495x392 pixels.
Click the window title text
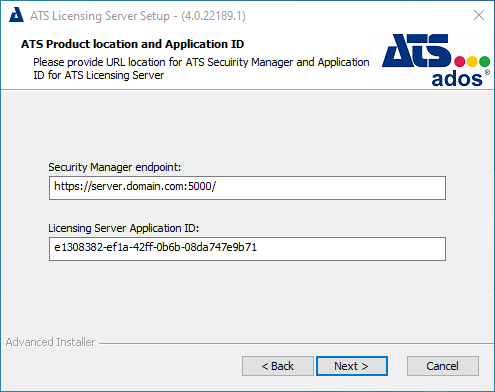[x=138, y=16]
